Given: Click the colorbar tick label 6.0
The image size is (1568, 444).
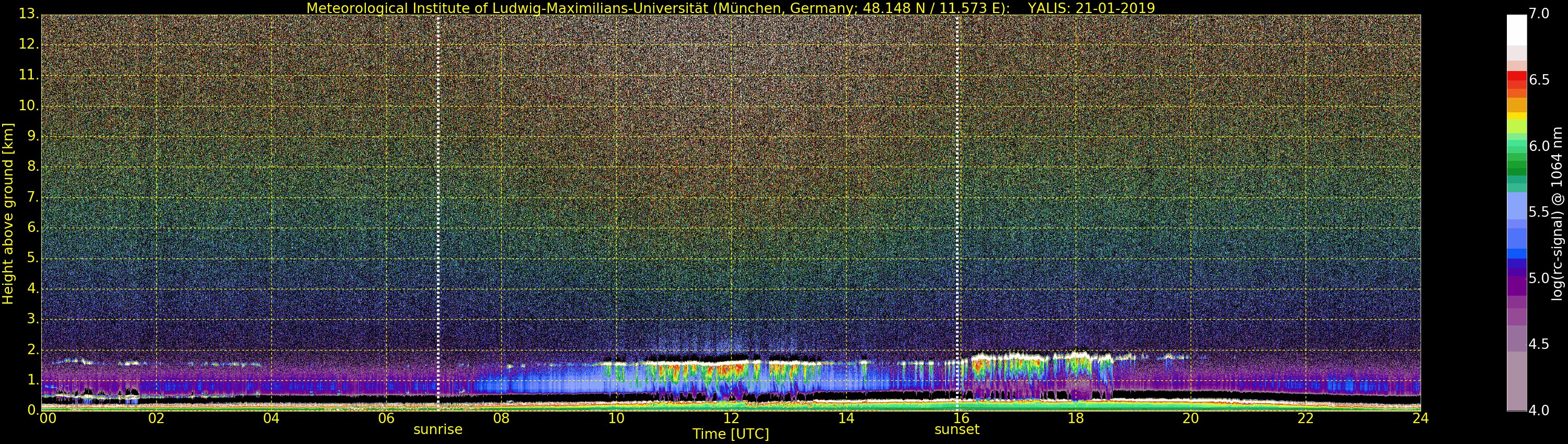Looking at the screenshot, I should [x=1539, y=146].
